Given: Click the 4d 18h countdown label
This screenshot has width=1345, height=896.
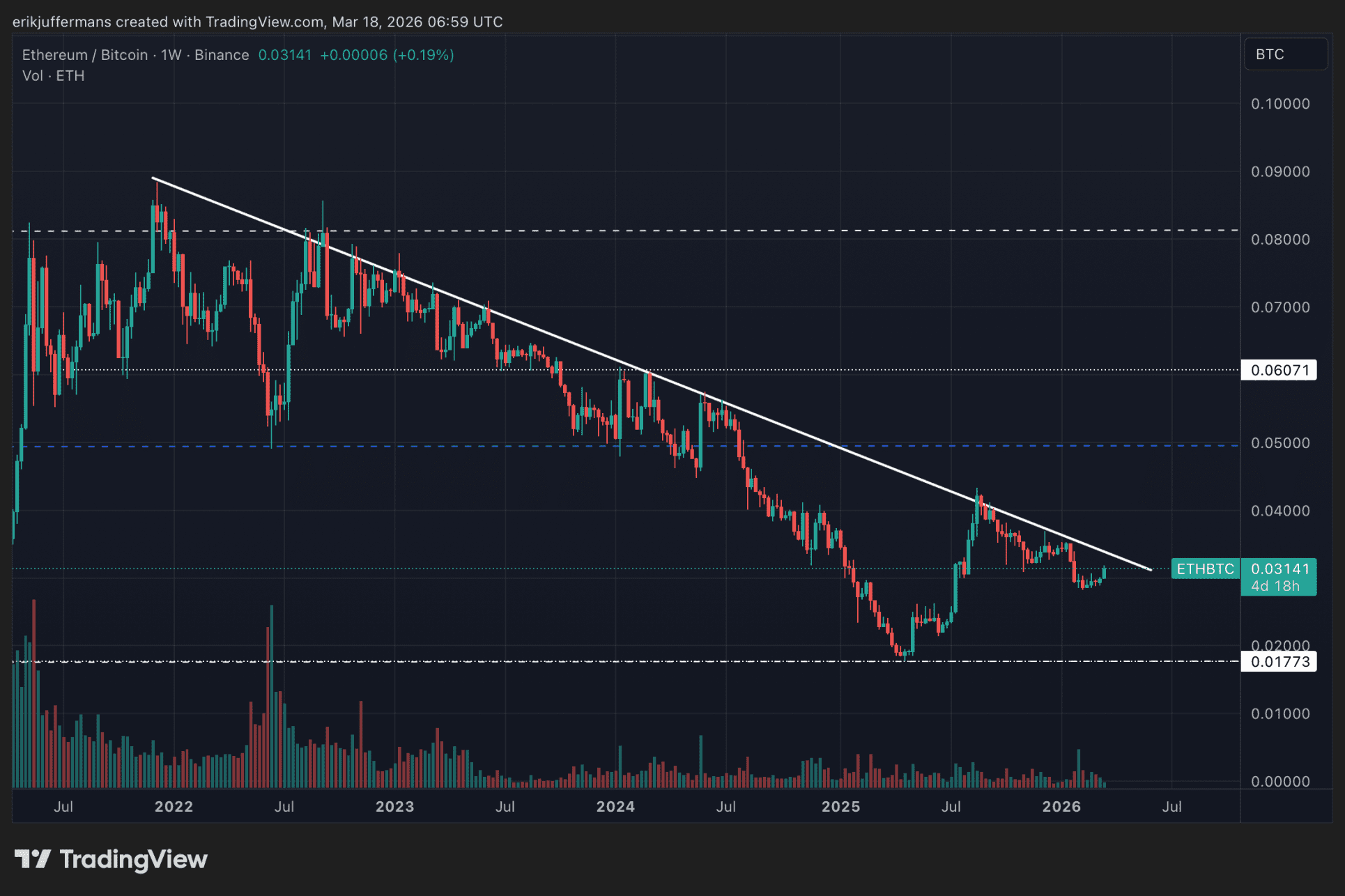Looking at the screenshot, I should 1275,587.
